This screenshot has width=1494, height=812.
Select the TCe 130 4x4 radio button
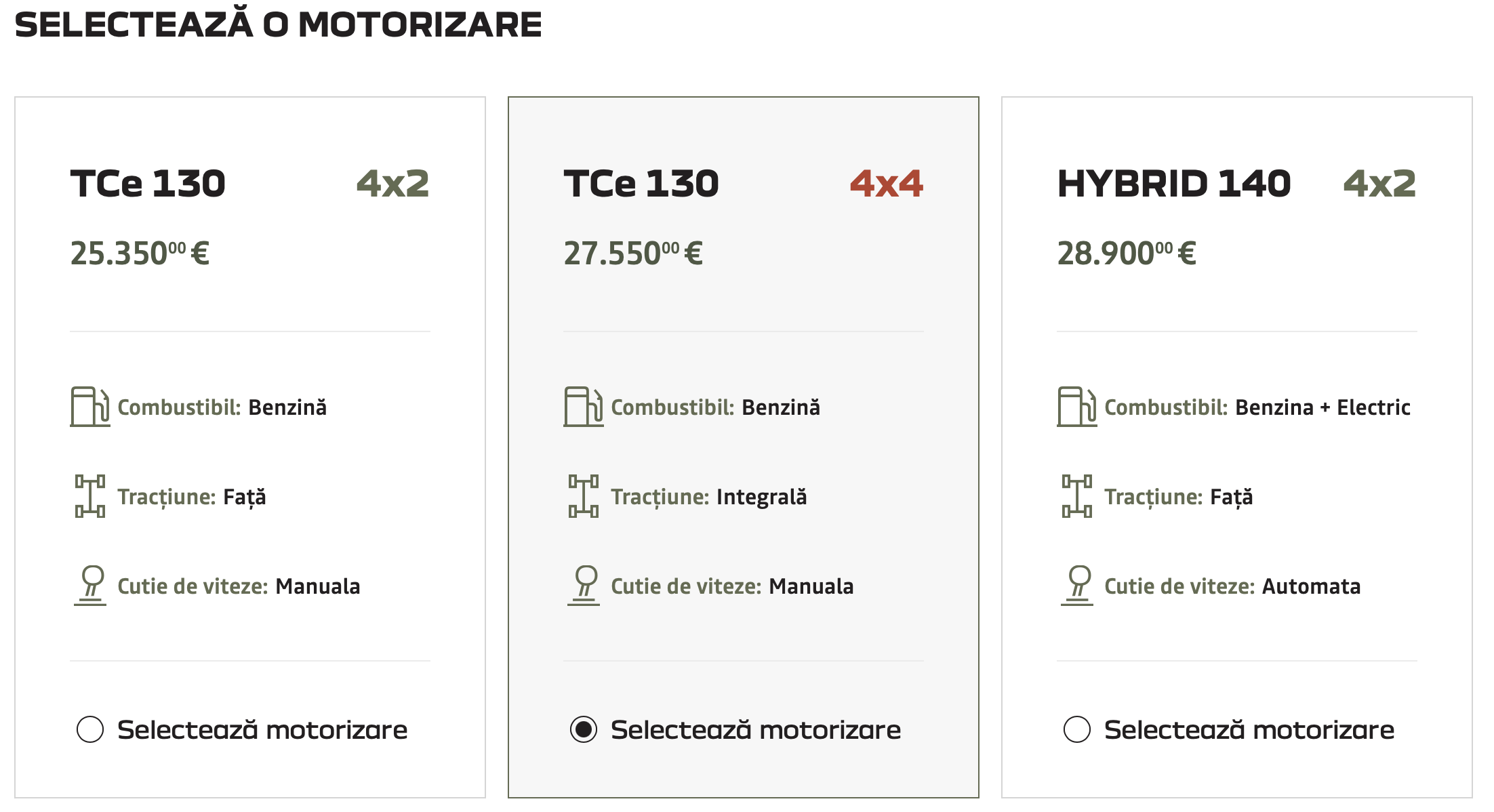(x=584, y=729)
